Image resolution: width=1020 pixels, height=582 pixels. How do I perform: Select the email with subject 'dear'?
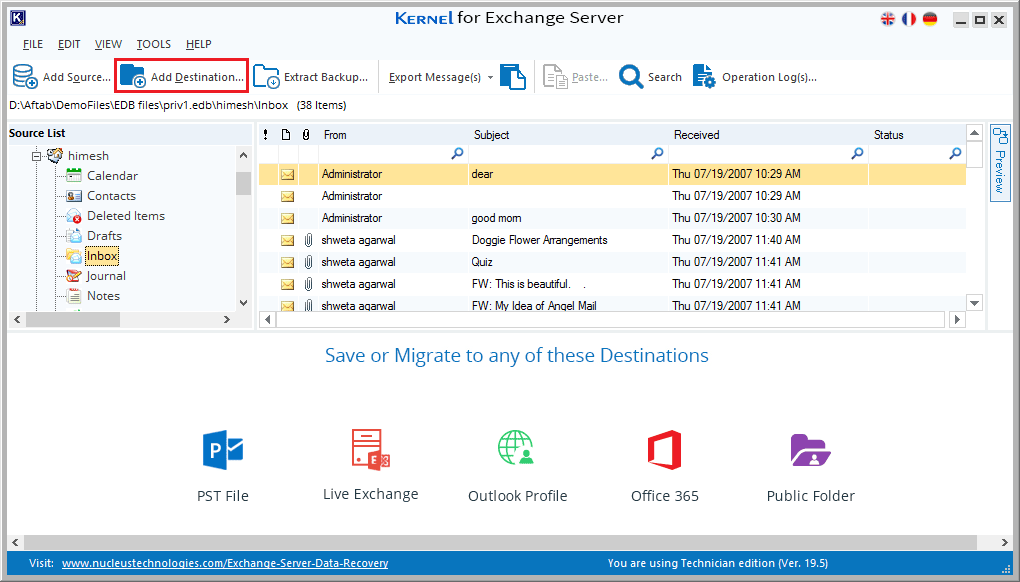tap(611, 174)
